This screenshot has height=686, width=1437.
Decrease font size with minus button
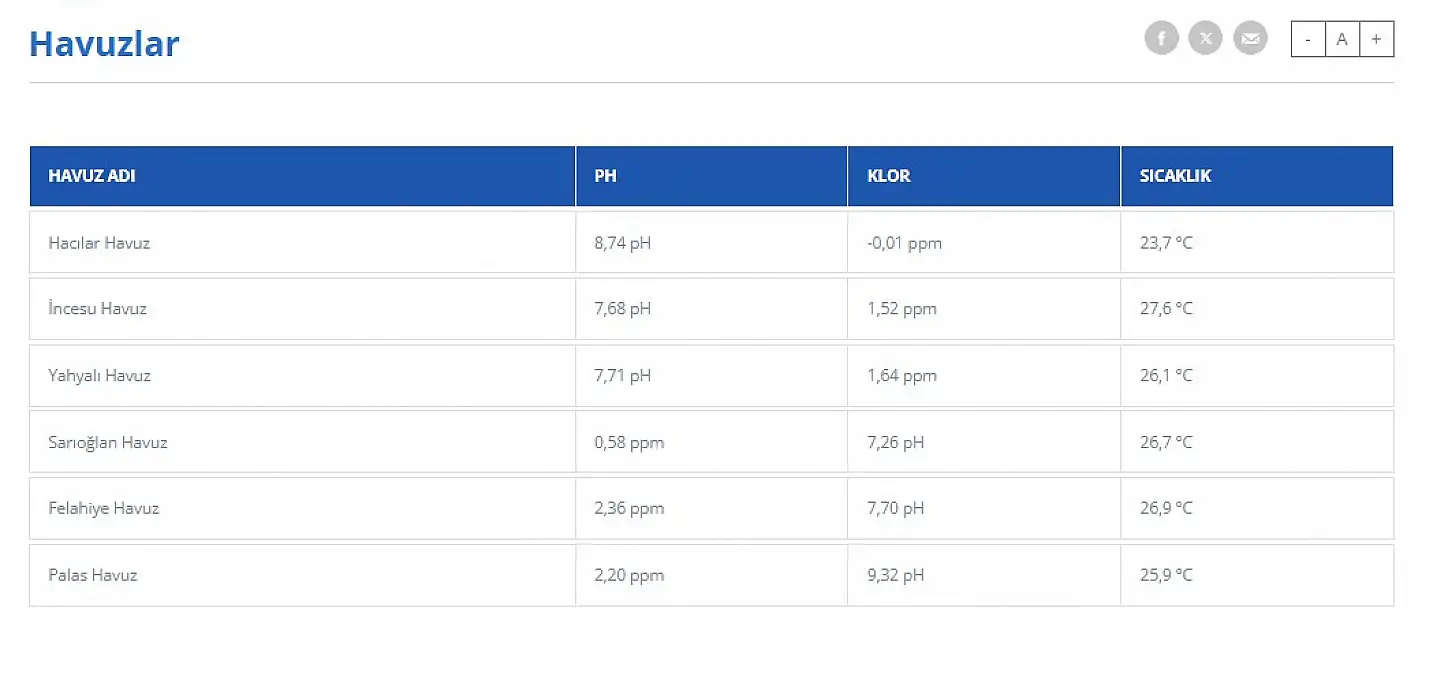[x=1308, y=39]
